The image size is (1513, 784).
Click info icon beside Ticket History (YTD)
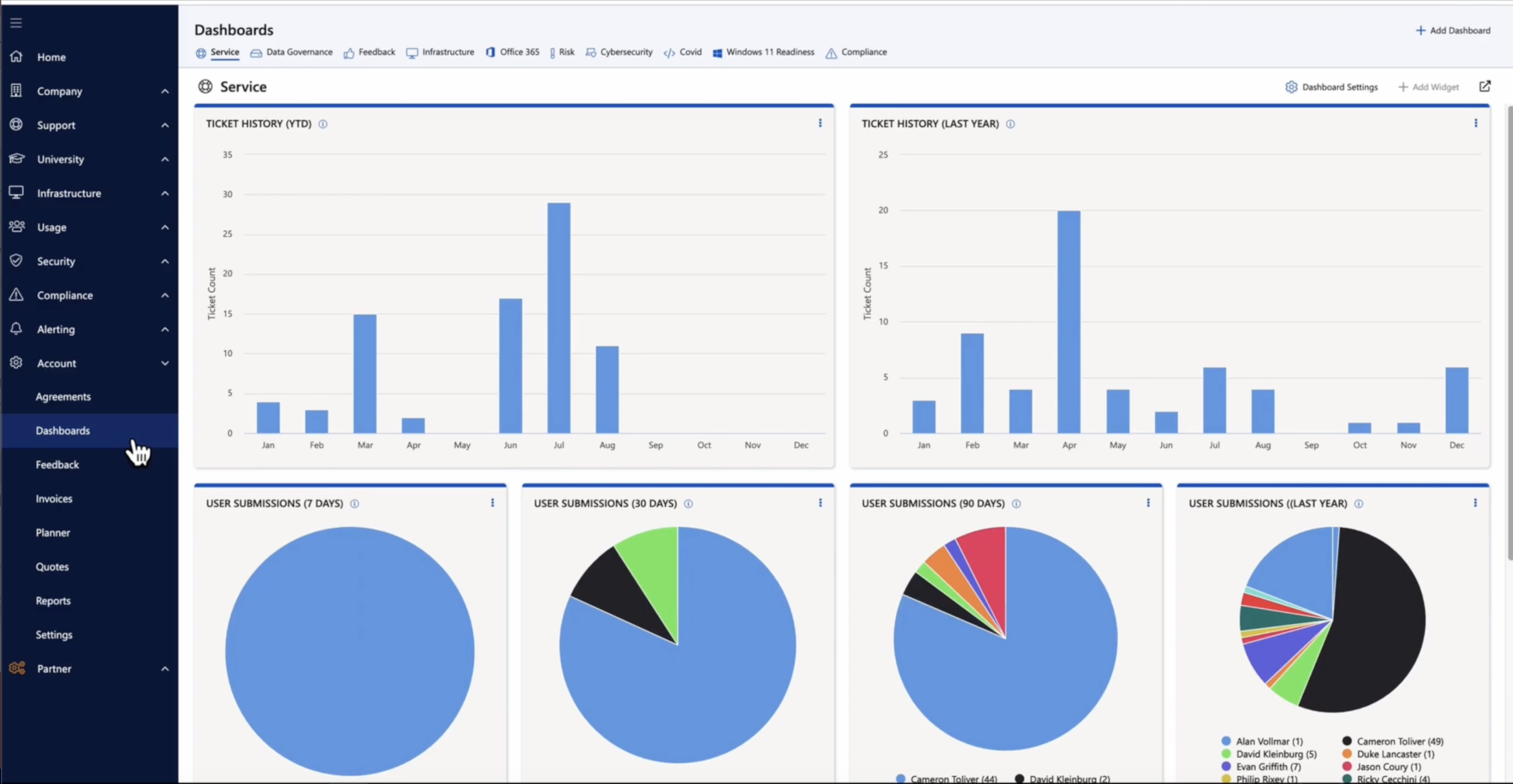(323, 124)
